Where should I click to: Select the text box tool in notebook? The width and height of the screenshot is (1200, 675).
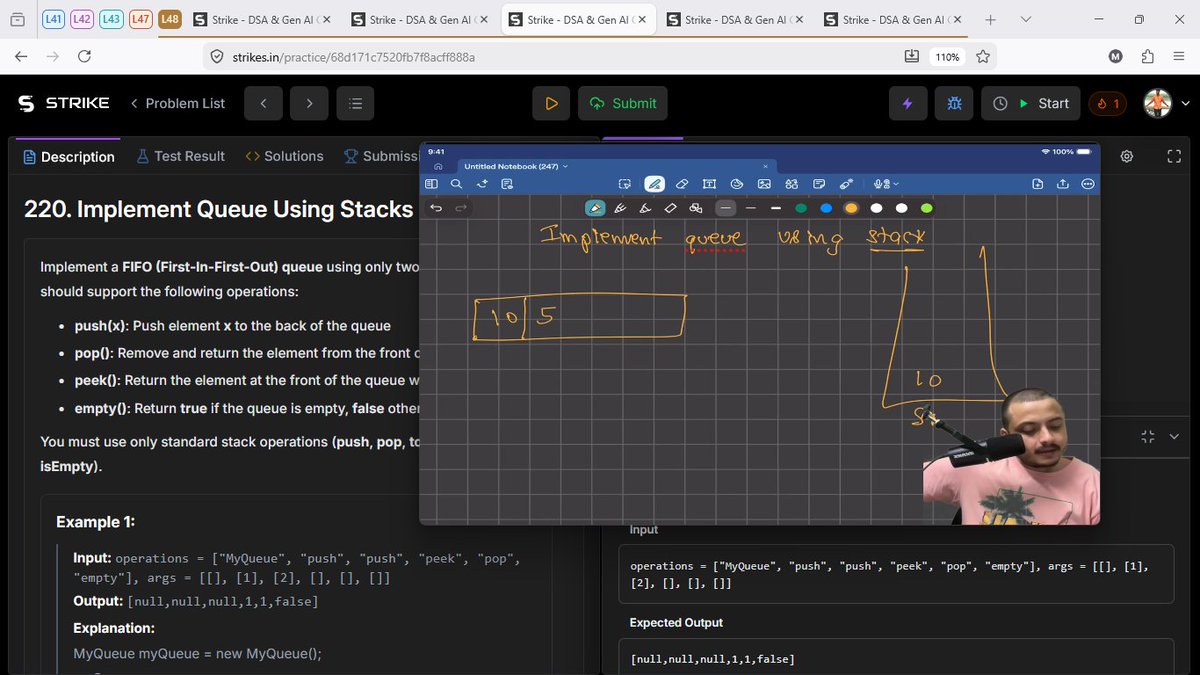[x=710, y=184]
